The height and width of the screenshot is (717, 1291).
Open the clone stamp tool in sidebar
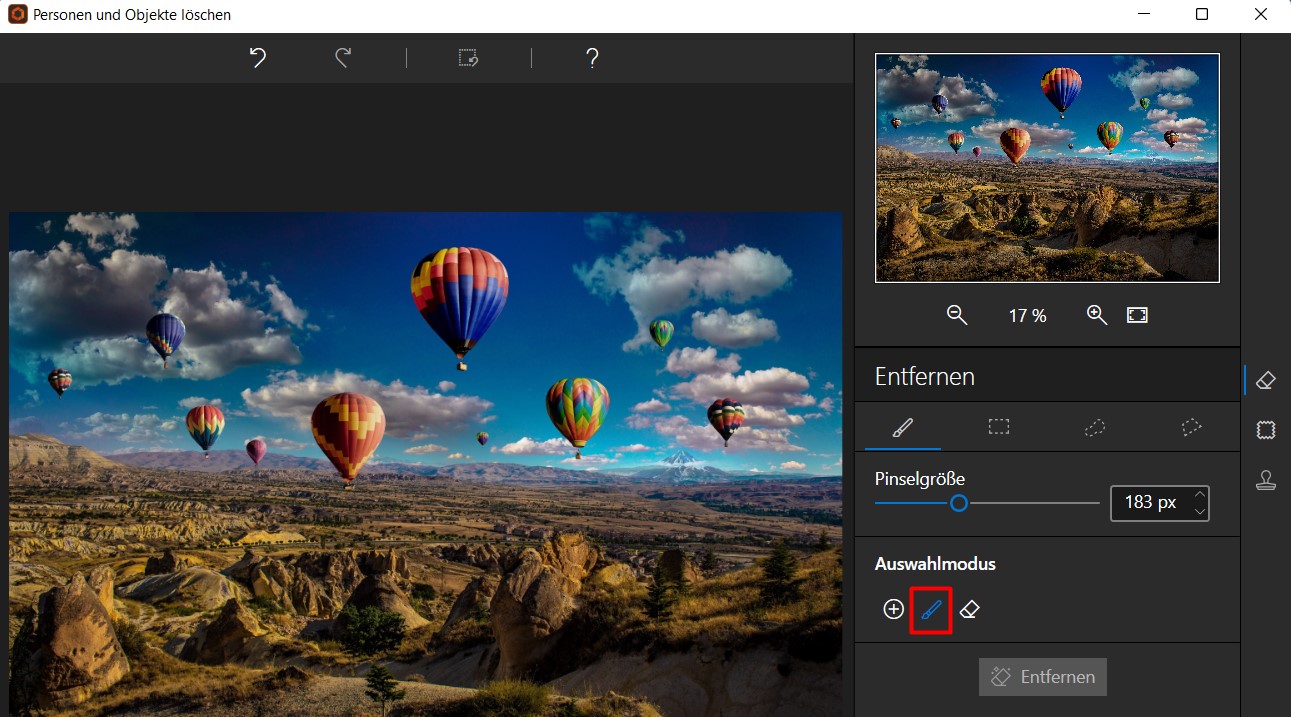point(1265,480)
